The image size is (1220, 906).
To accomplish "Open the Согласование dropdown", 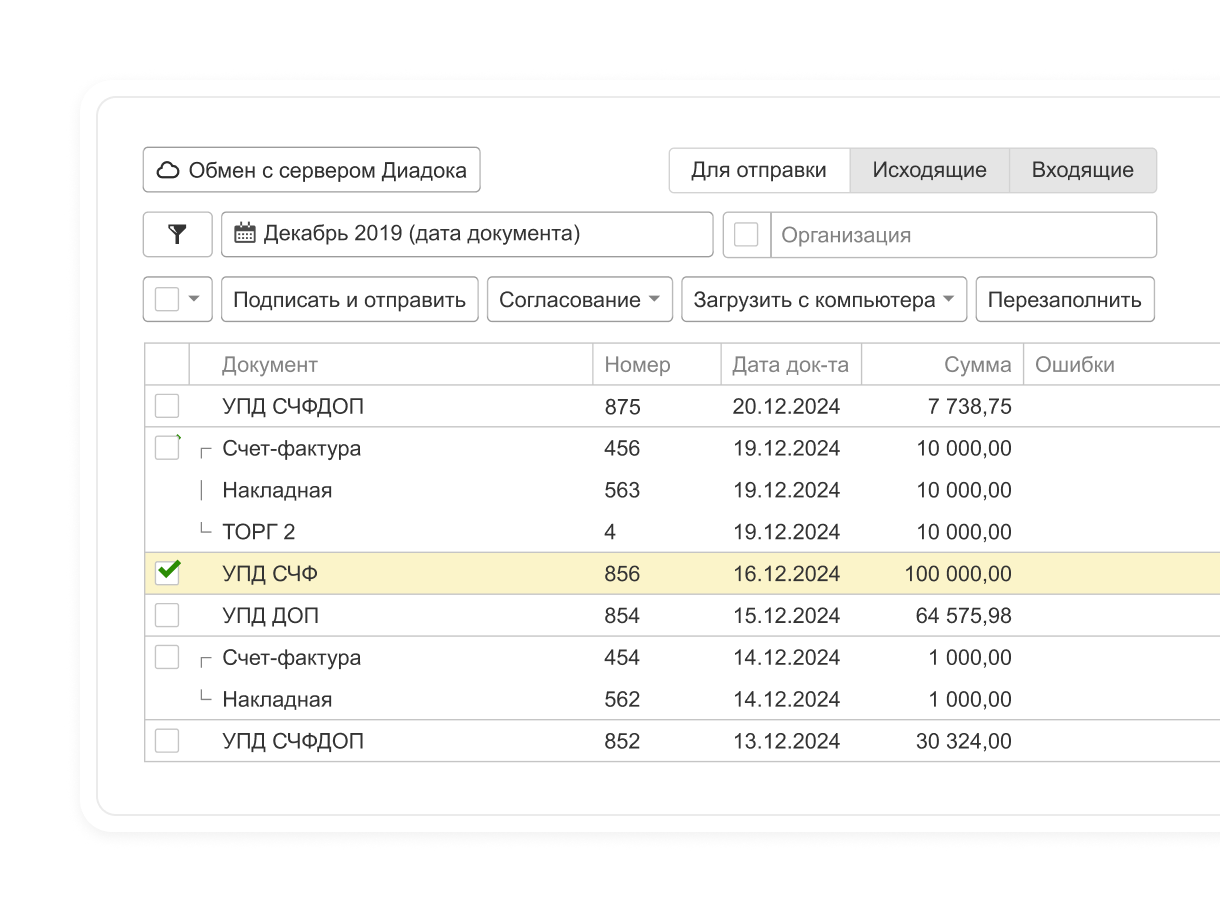I will [579, 299].
